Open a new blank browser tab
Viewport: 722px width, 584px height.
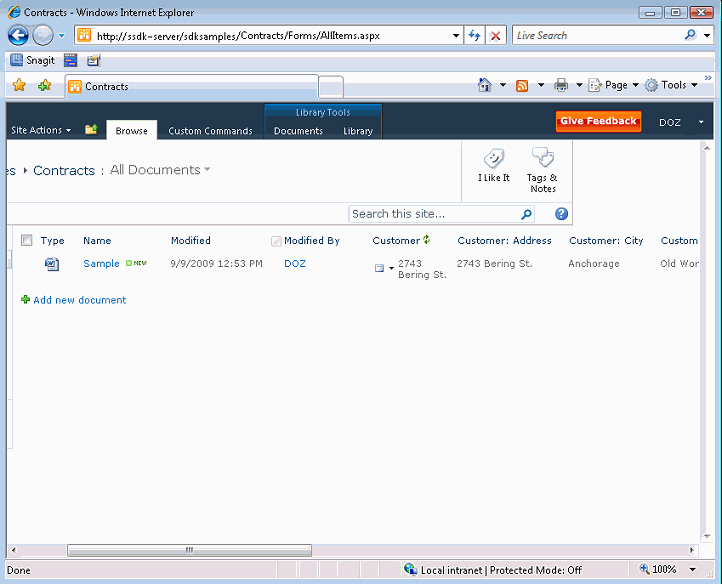point(331,87)
